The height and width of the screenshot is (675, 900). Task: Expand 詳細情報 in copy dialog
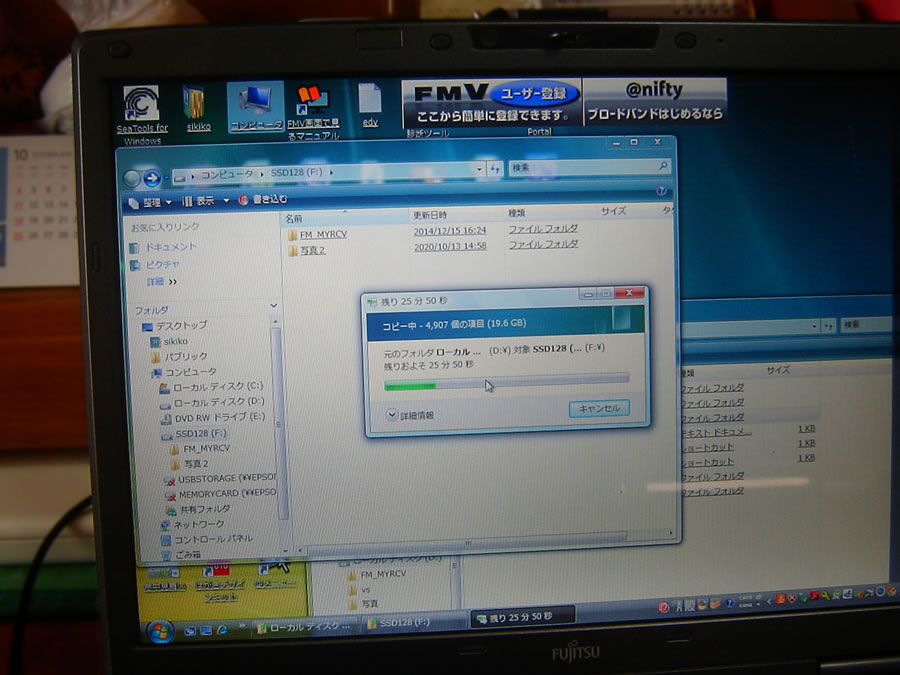coord(410,415)
